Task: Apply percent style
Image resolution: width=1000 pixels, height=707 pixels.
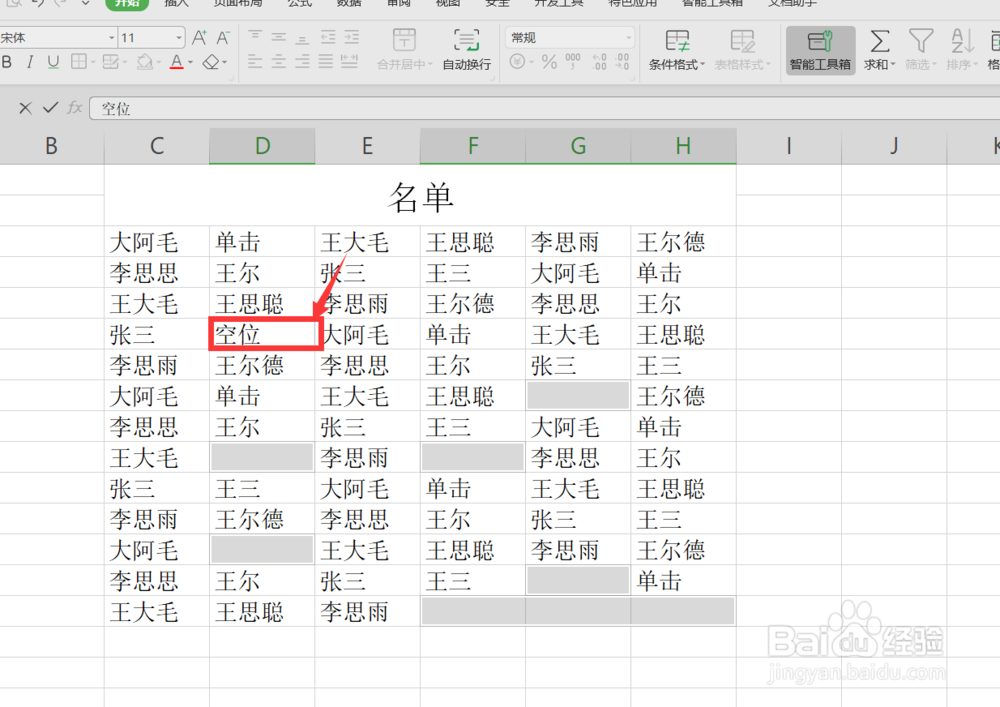Action: point(548,62)
